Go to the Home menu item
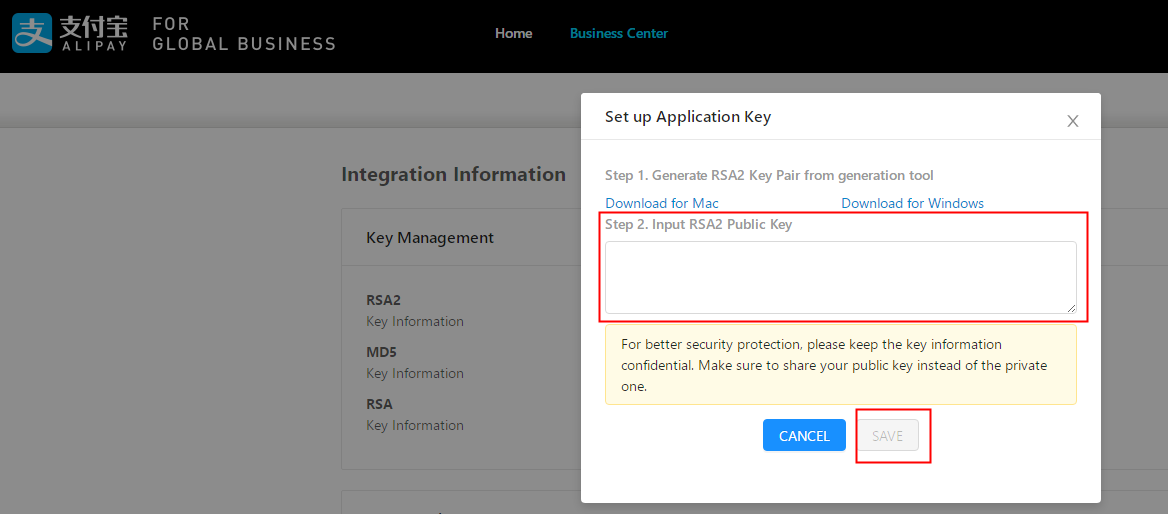This screenshot has width=1168, height=514. (513, 33)
